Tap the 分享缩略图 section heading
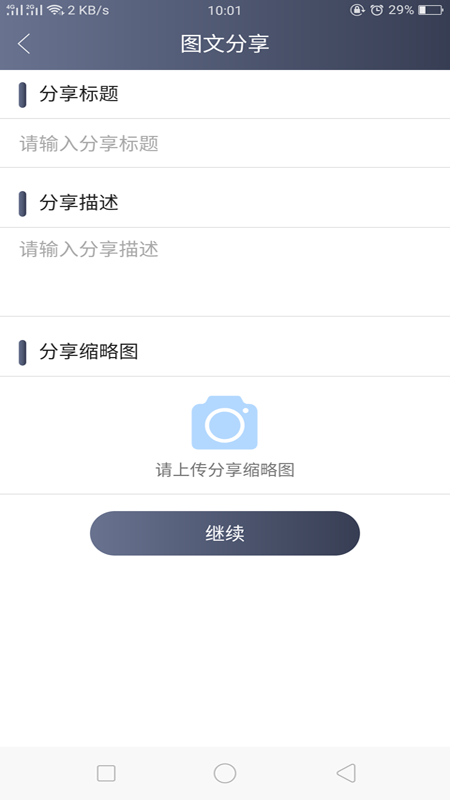Screen dimensions: 450x800 click(89, 352)
